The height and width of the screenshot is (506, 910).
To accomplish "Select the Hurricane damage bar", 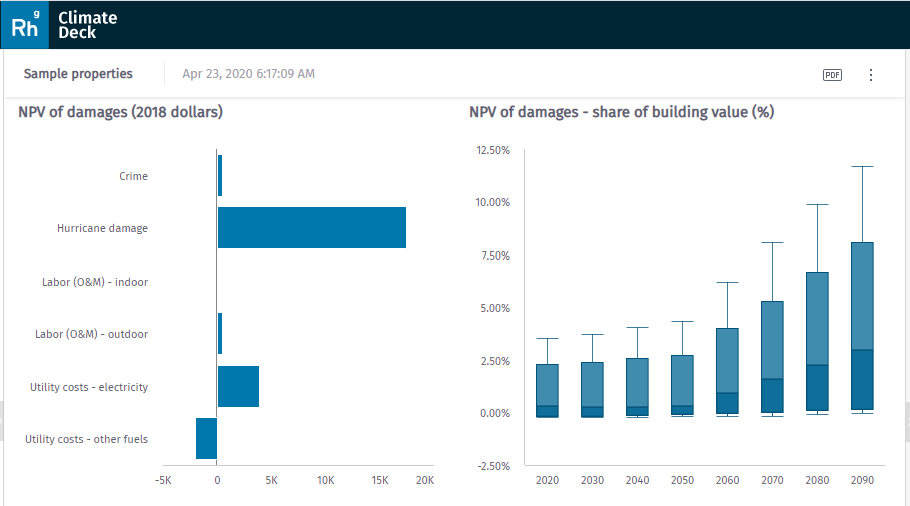I will coord(312,227).
